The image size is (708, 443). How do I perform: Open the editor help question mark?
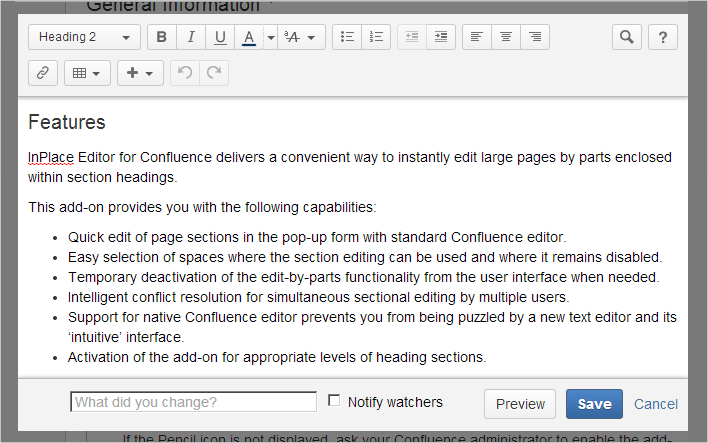(x=663, y=37)
